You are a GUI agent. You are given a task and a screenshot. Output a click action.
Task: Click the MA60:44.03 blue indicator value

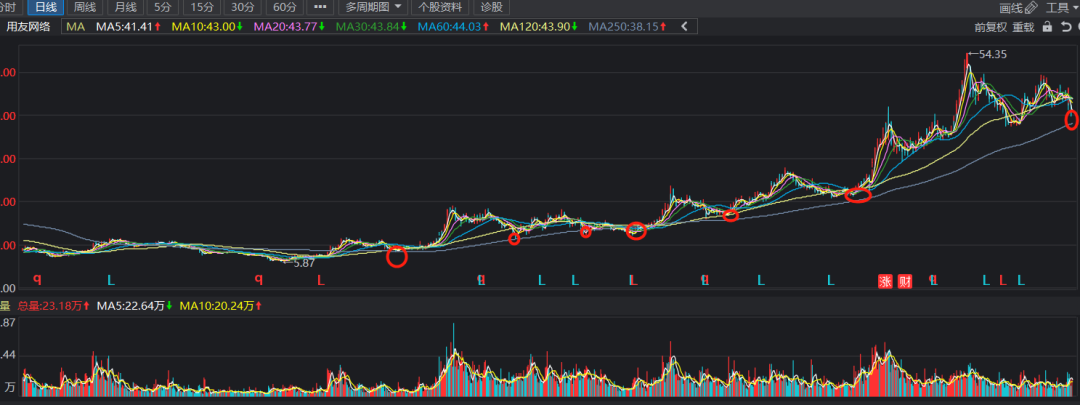(453, 27)
